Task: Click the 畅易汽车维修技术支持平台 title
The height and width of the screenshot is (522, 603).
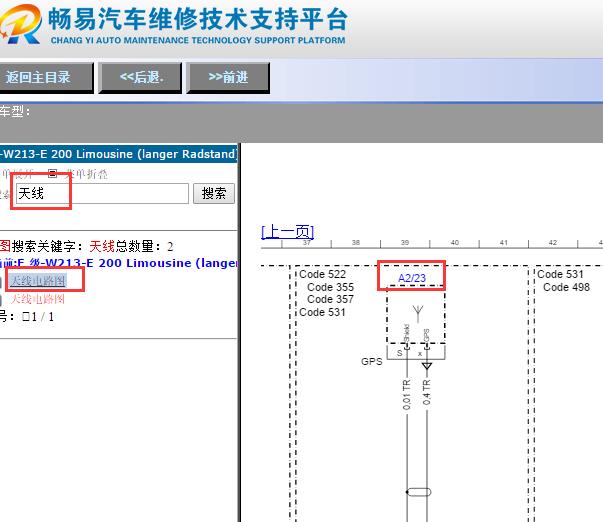Action: pyautogui.click(x=198, y=19)
